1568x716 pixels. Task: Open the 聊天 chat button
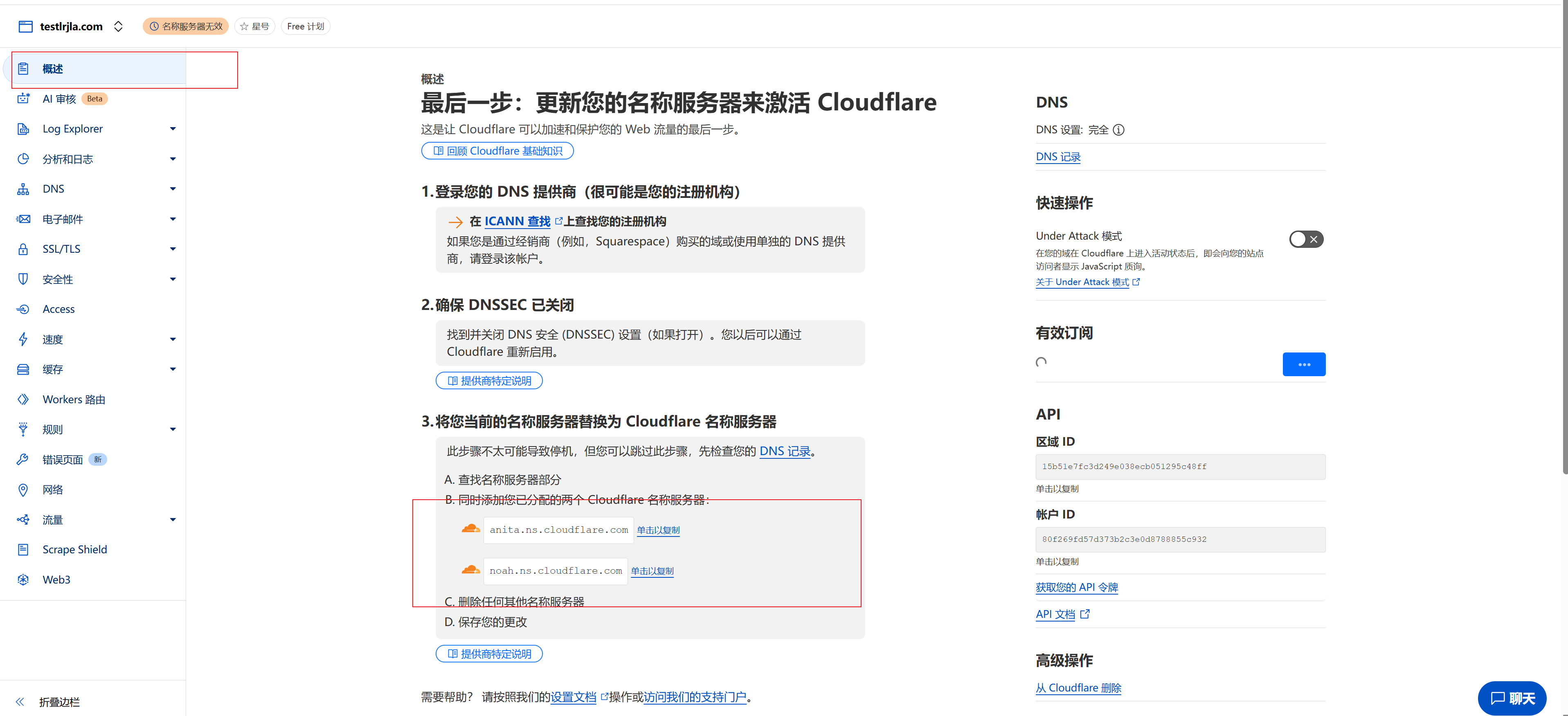click(x=1512, y=698)
